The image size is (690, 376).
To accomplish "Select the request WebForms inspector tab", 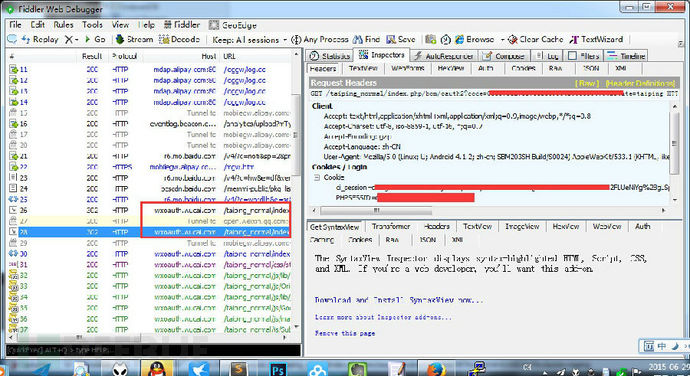I will [407, 69].
